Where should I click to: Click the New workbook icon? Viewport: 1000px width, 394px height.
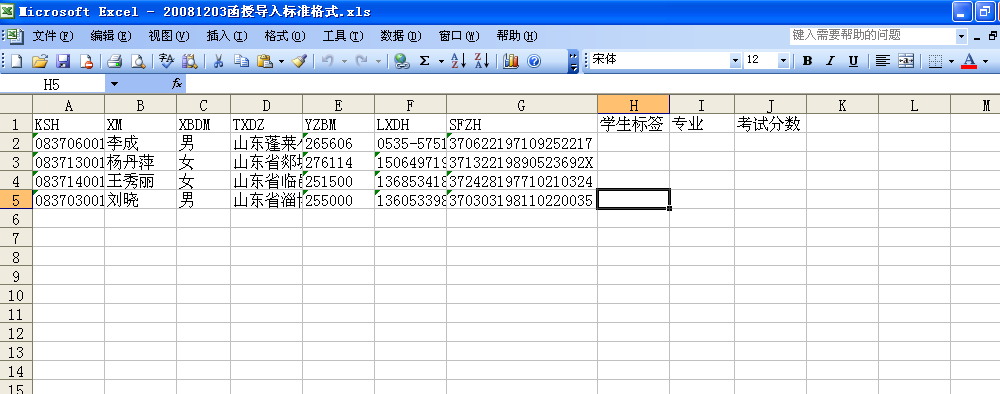[17, 61]
